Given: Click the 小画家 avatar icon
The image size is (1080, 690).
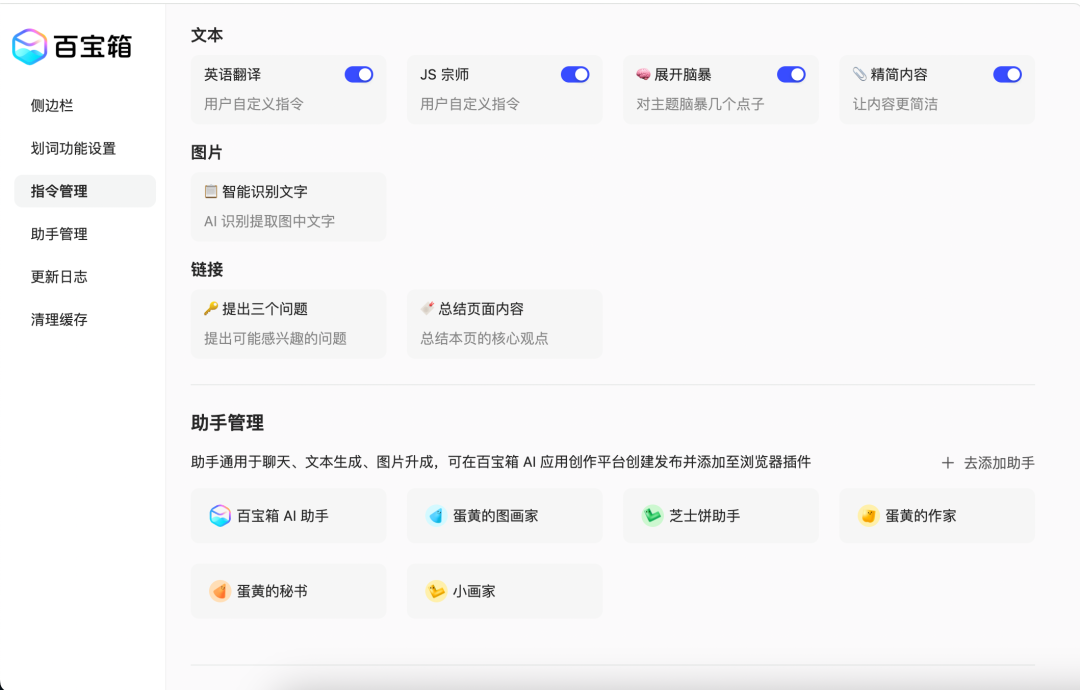Looking at the screenshot, I should point(436,591).
